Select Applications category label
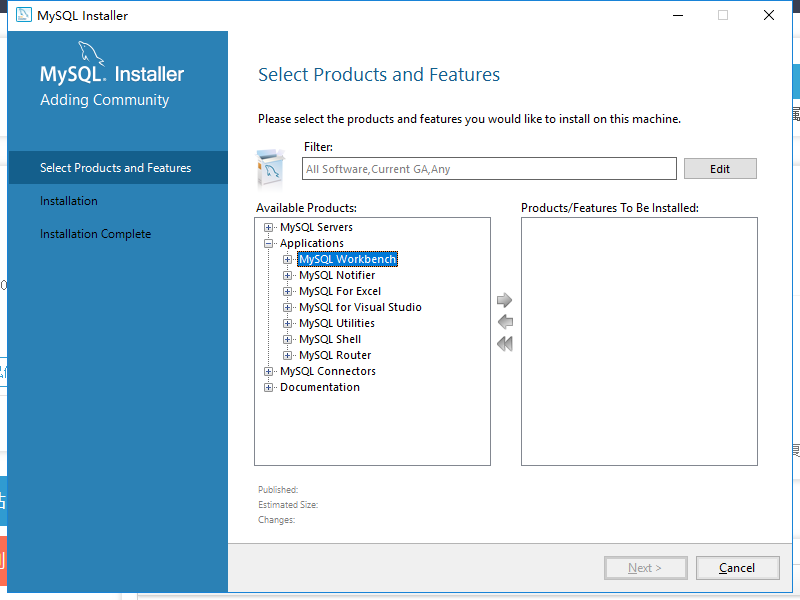Viewport: 800px width, 600px height. coord(312,243)
